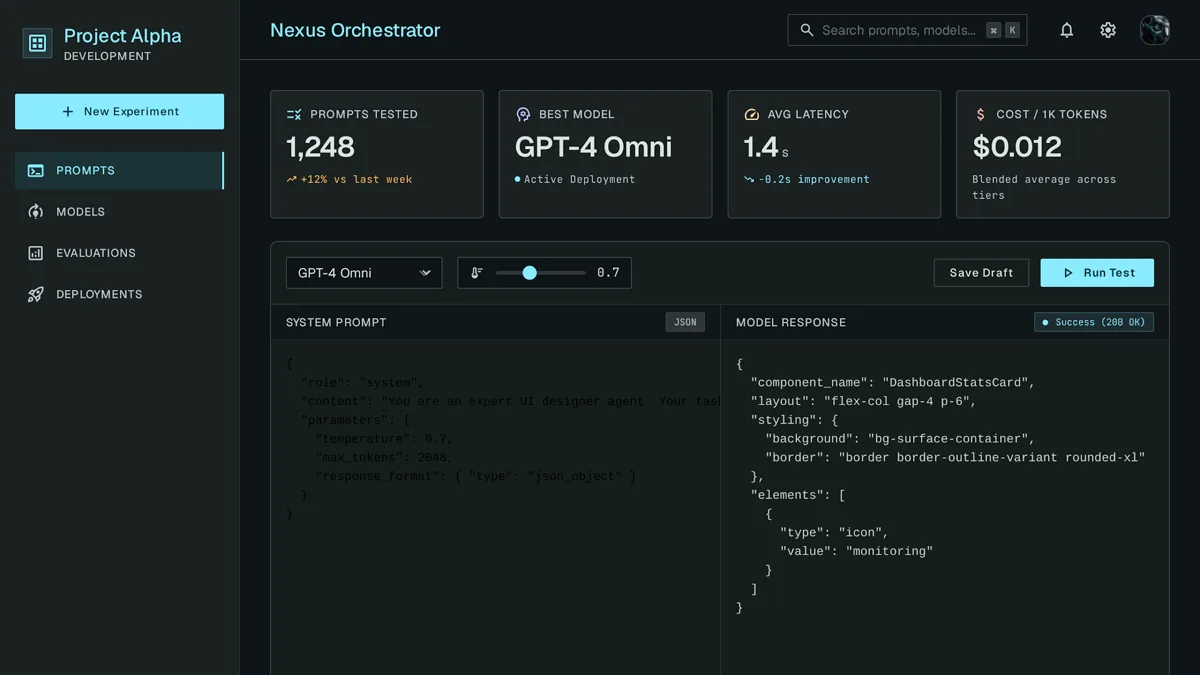Click the SYSTEM PROMPT panel heading
This screenshot has height=675, width=1200.
point(336,322)
